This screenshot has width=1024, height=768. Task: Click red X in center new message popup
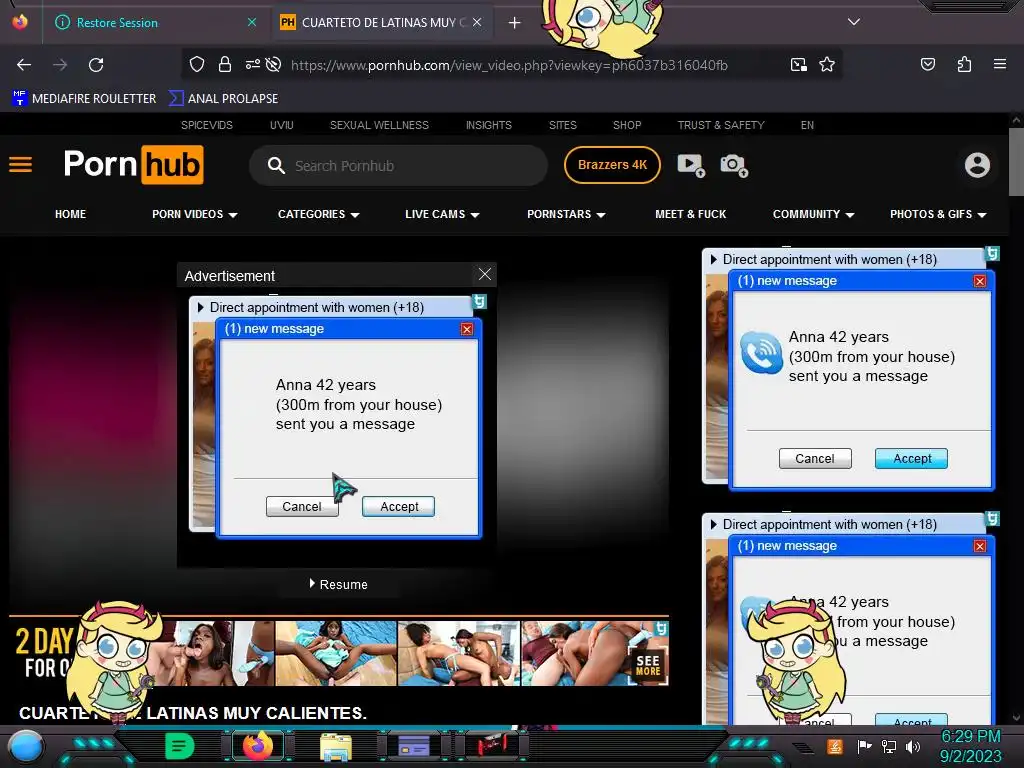tap(466, 329)
